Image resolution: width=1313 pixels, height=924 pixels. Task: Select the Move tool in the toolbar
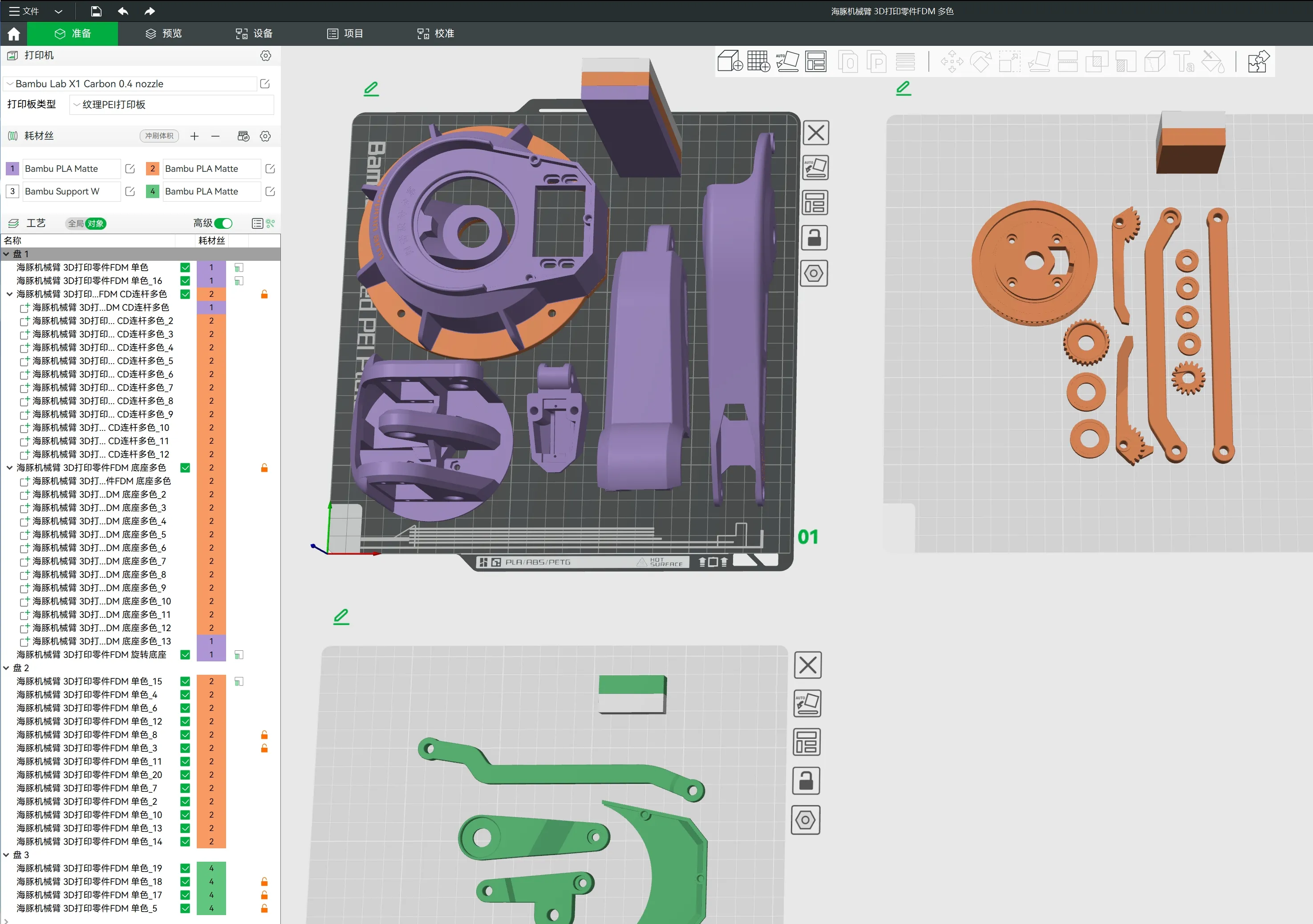[951, 61]
